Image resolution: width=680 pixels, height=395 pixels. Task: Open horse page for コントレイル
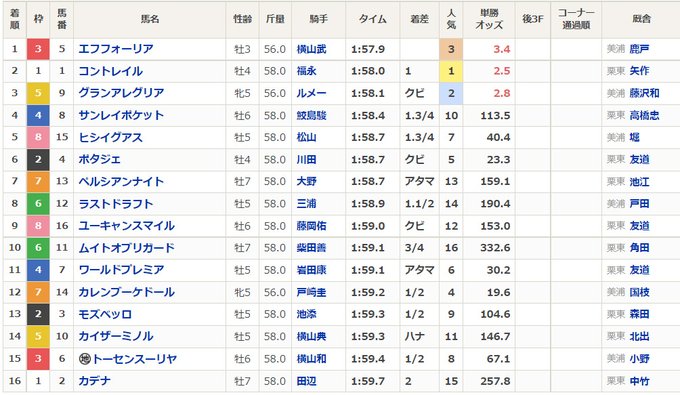(111, 71)
